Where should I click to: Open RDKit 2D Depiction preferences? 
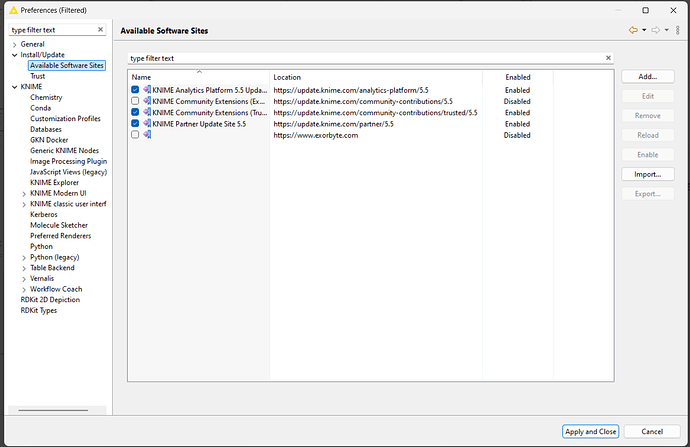50,300
